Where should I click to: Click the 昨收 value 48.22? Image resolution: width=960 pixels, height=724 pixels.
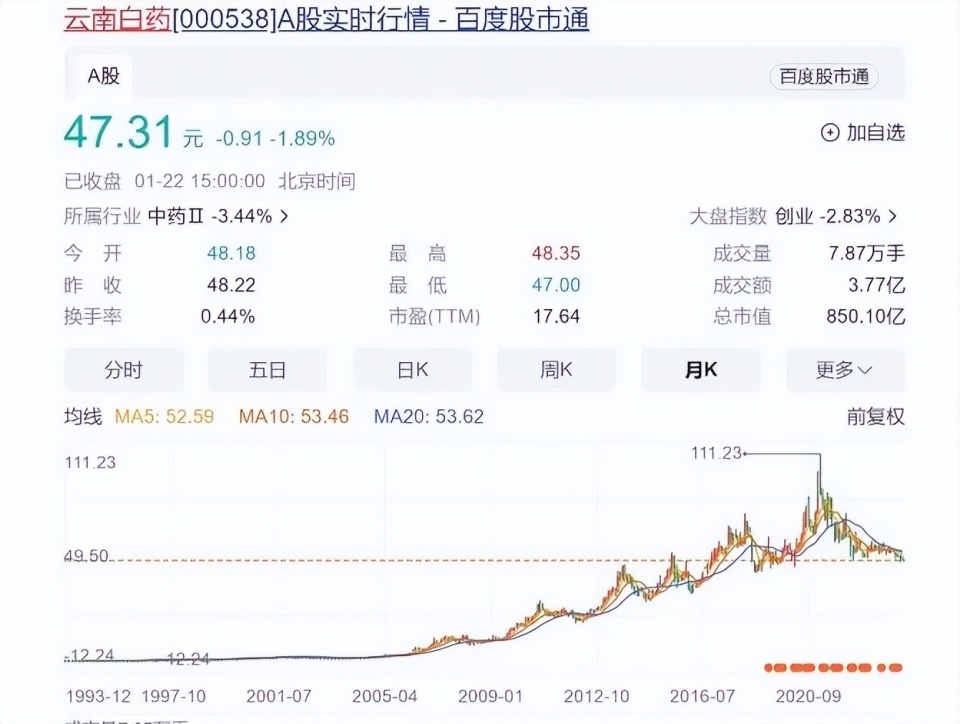(231, 285)
